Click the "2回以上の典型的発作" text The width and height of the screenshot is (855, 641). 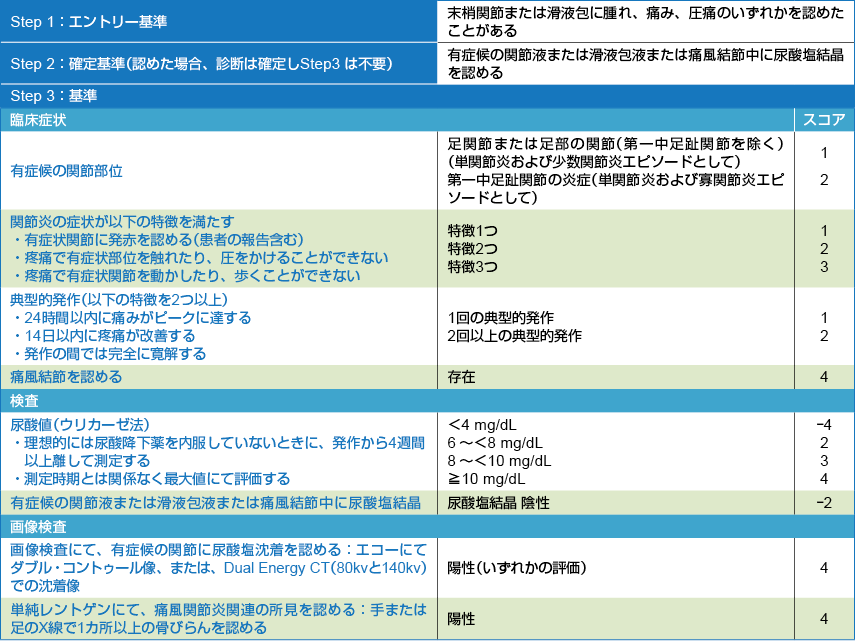(514, 336)
